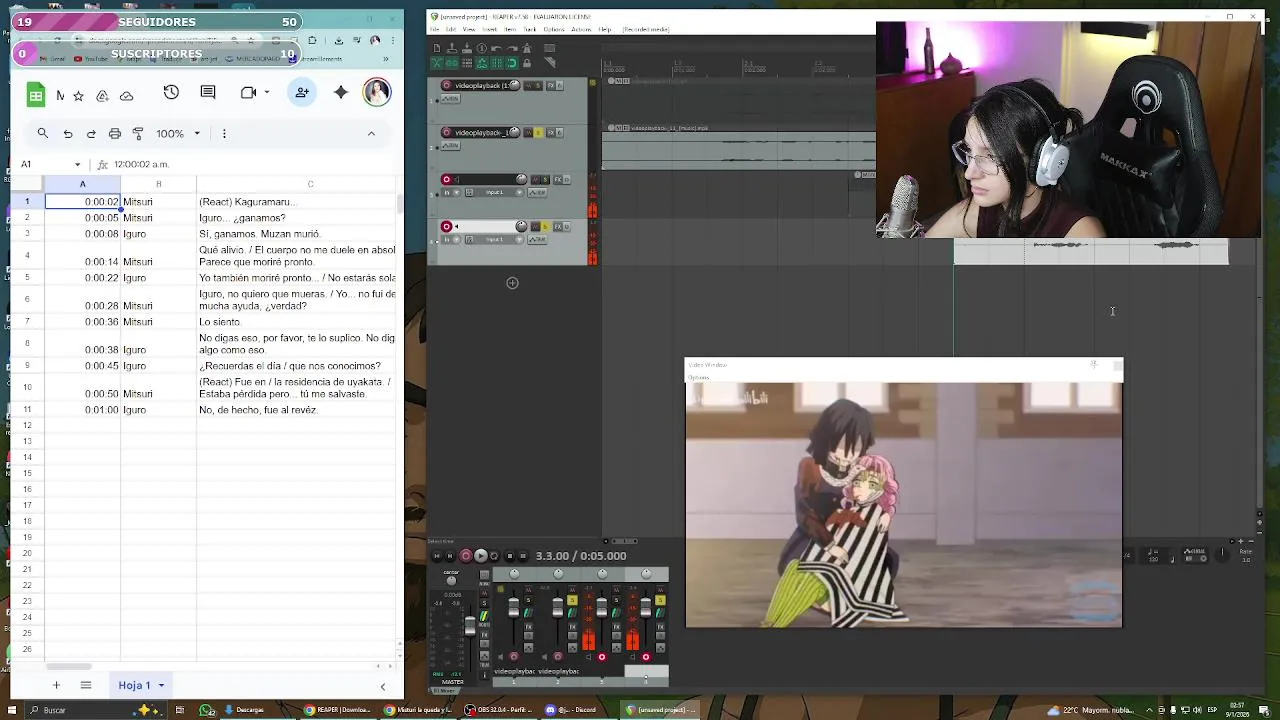Image resolution: width=1280 pixels, height=720 pixels.
Task: Open the Sheets toolbar overflow menu
Action: pos(224,133)
